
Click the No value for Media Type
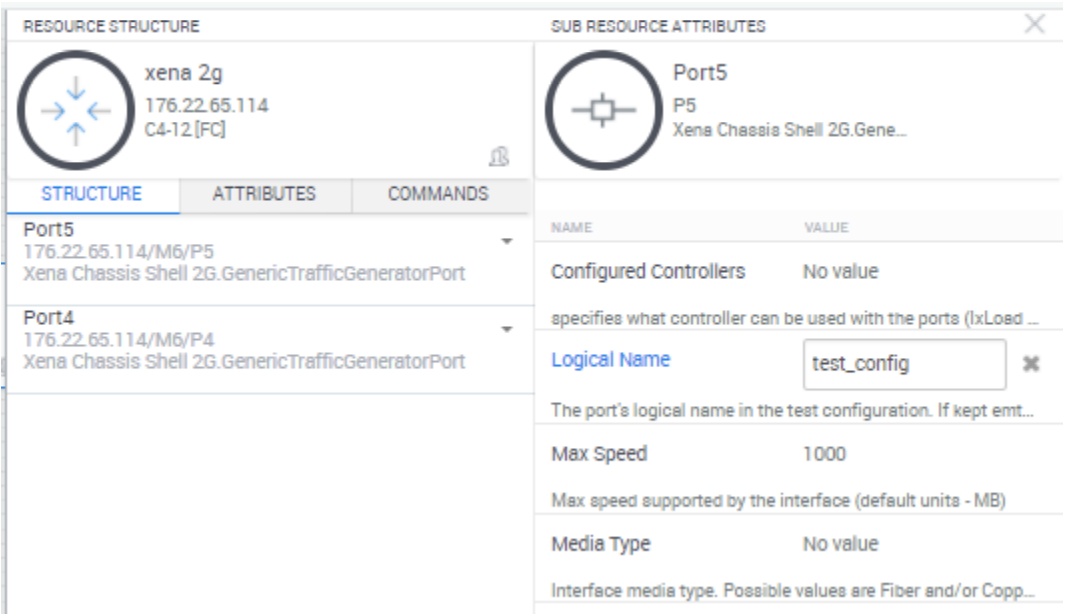click(841, 543)
